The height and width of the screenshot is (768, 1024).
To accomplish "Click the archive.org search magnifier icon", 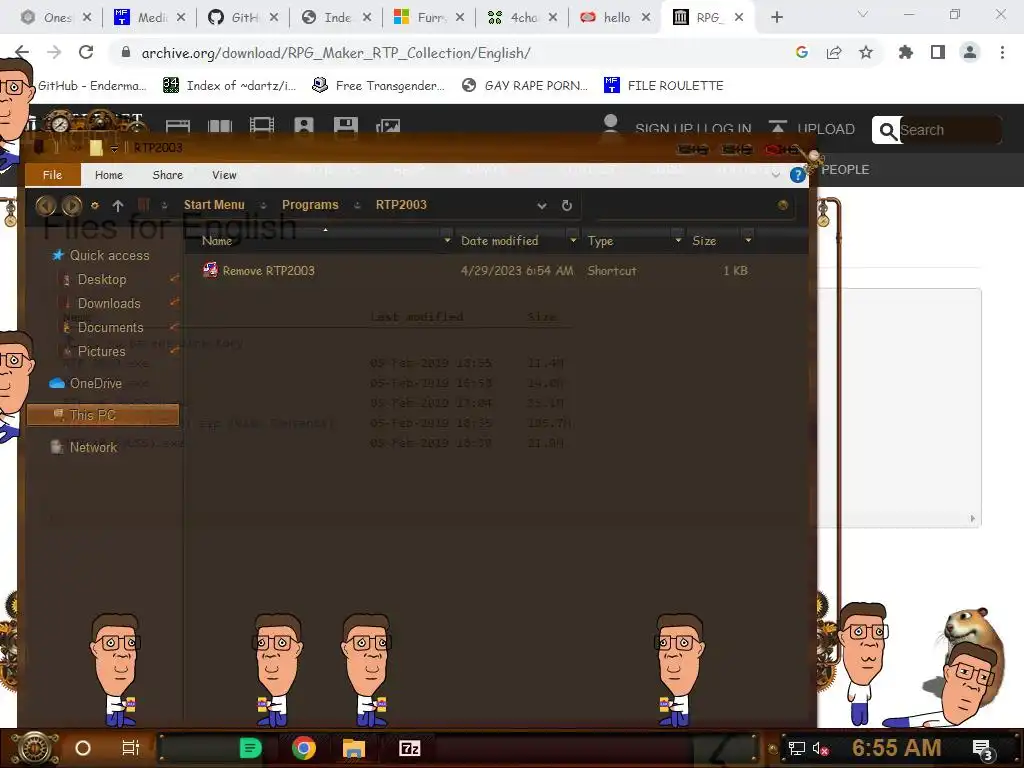I will tap(887, 131).
